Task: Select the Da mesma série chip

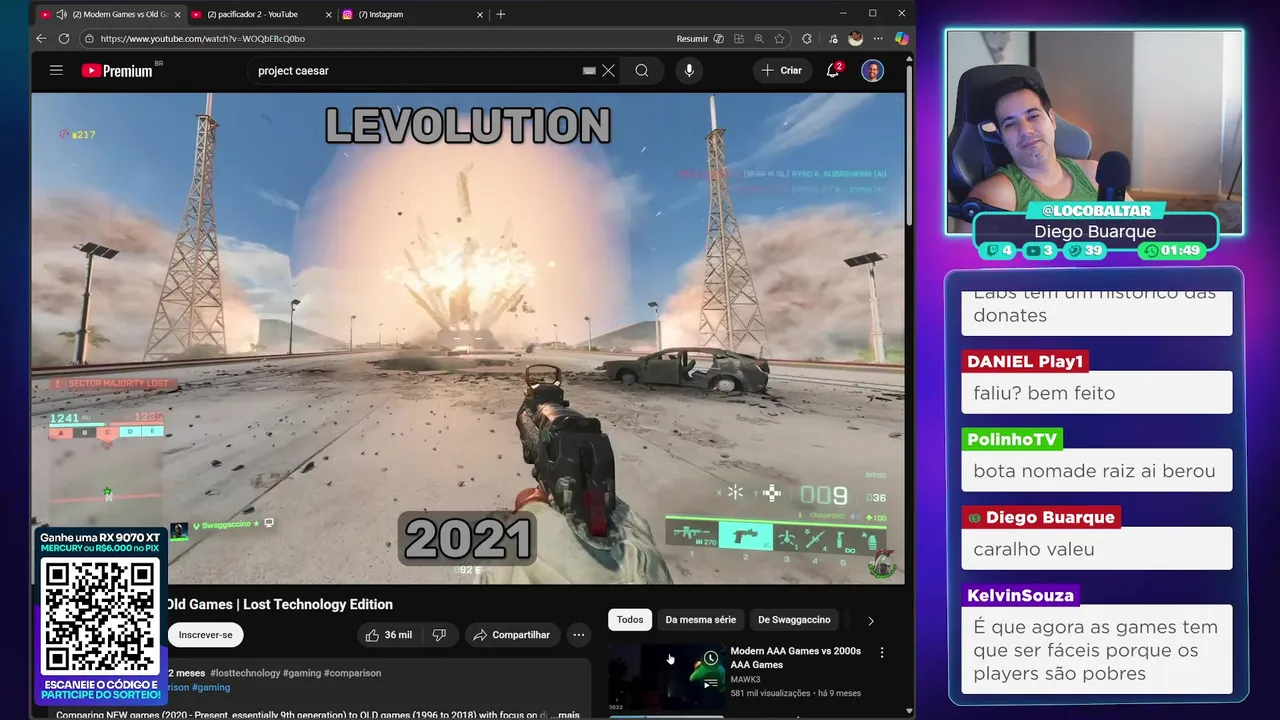Action: pyautogui.click(x=701, y=620)
